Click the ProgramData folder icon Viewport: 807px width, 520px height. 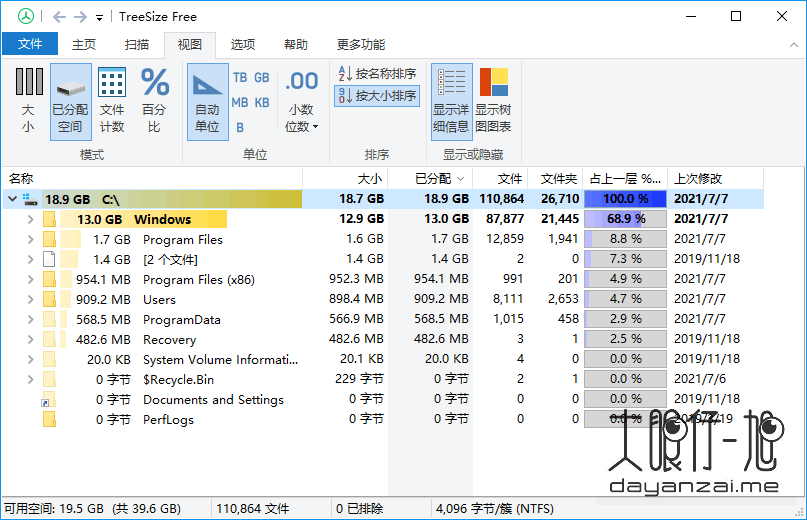[49, 319]
